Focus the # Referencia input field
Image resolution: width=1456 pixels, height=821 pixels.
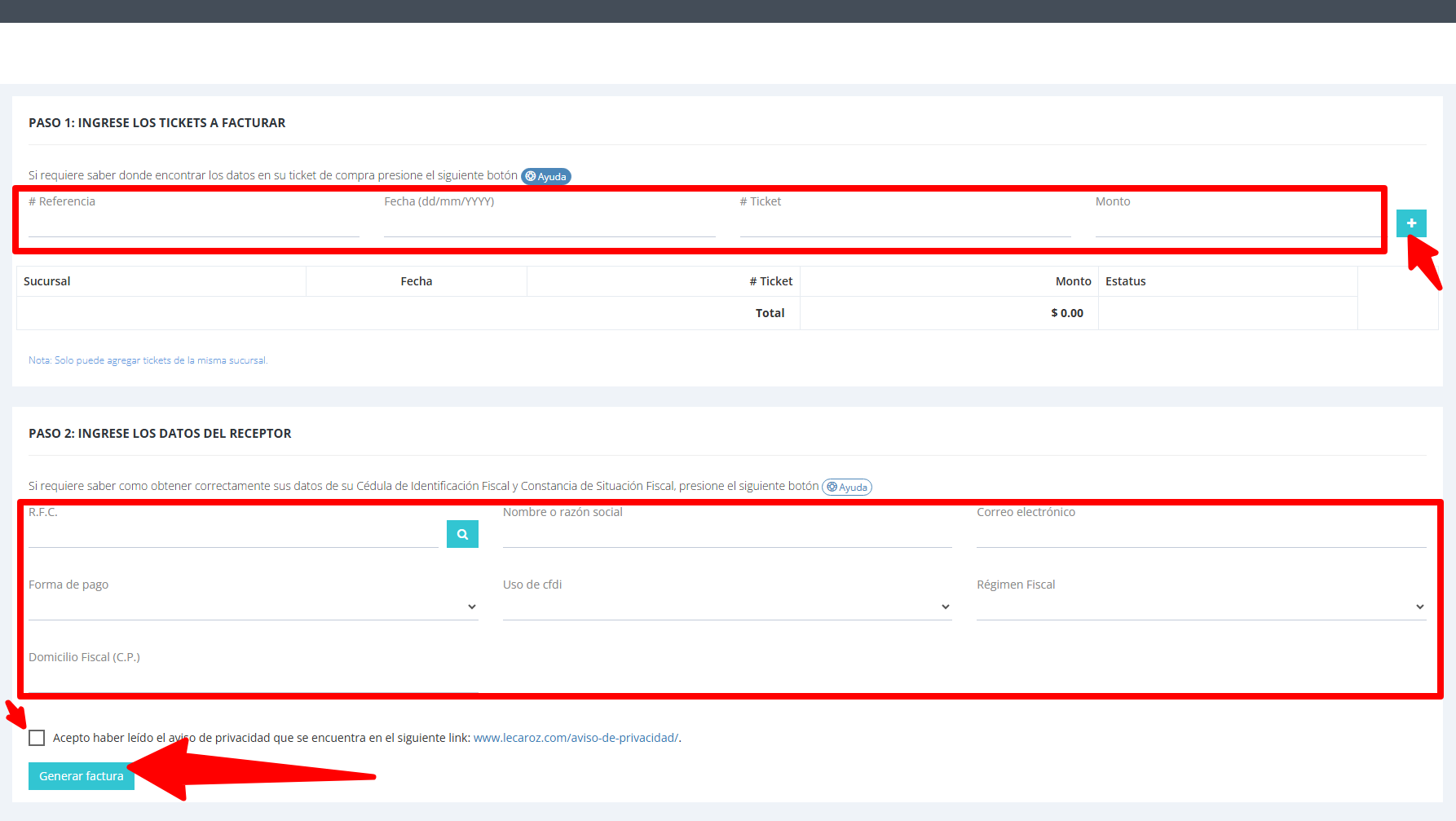[193, 224]
